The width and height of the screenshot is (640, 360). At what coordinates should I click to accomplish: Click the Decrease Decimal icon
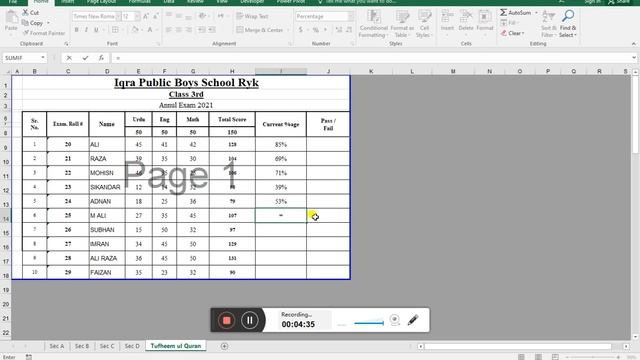pyautogui.click(x=349, y=30)
